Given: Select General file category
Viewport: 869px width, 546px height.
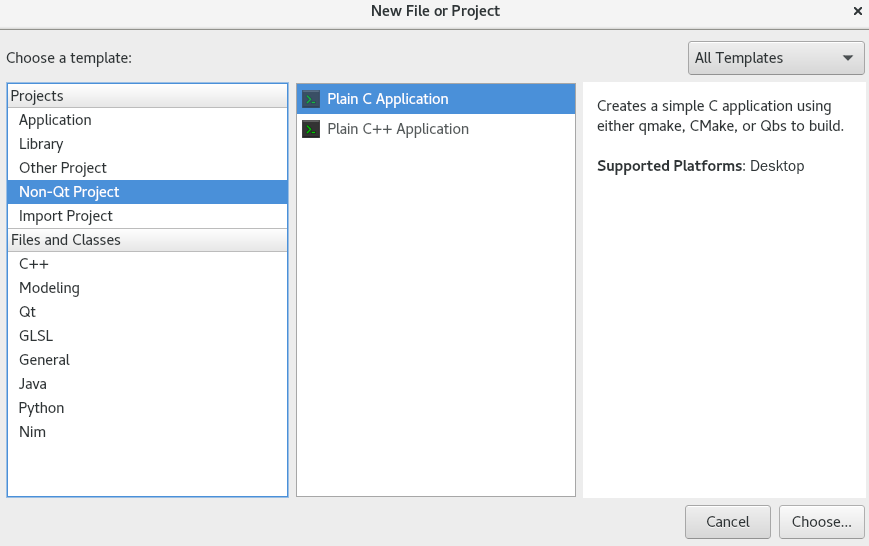Looking at the screenshot, I should click(147, 360).
